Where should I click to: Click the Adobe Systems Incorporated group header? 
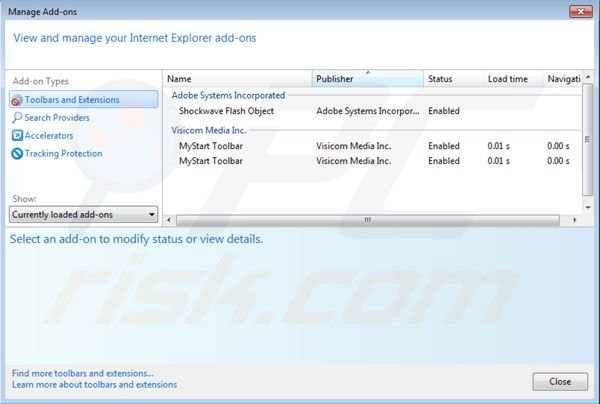228,95
